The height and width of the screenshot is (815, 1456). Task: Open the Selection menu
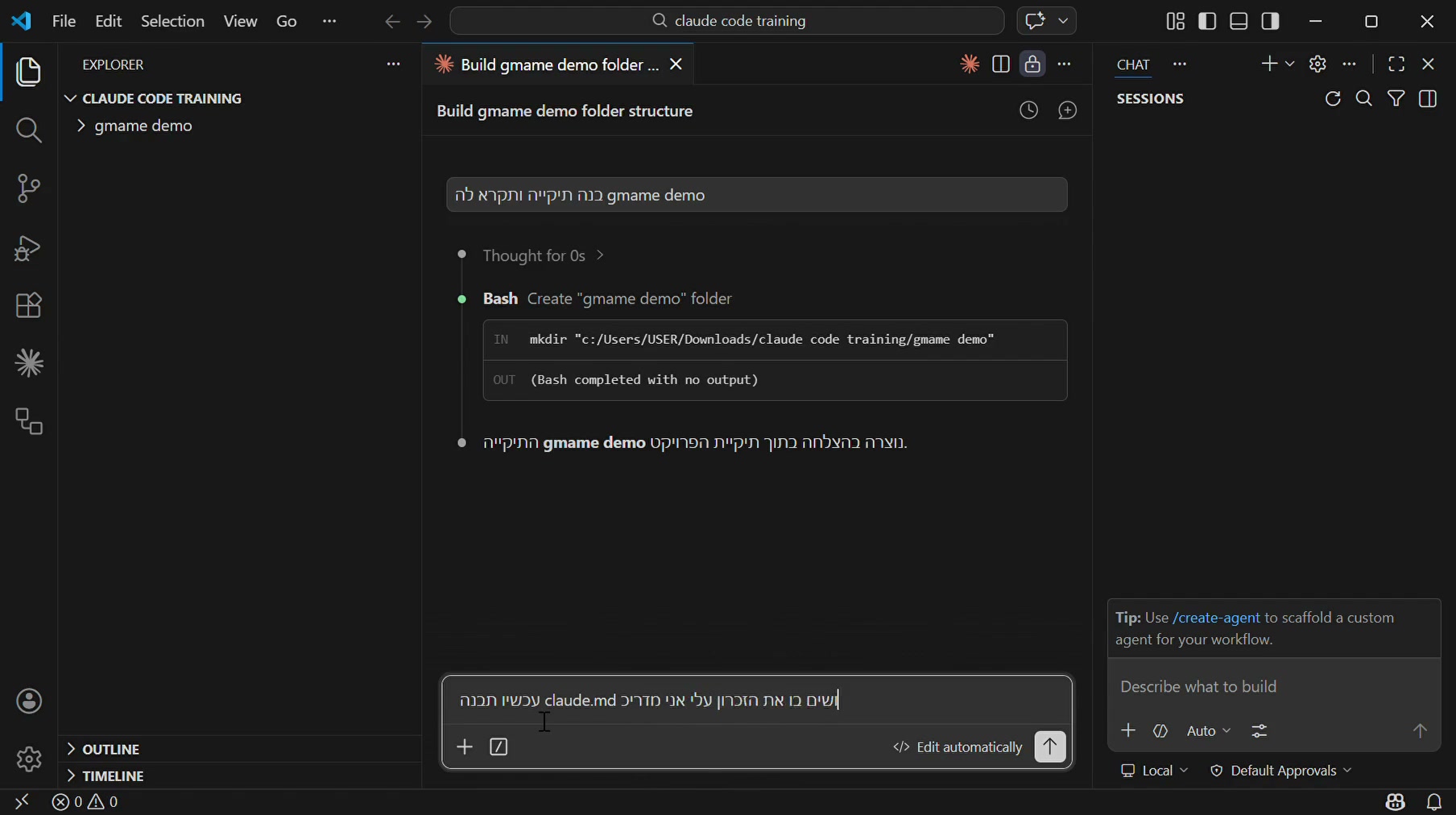click(x=172, y=22)
